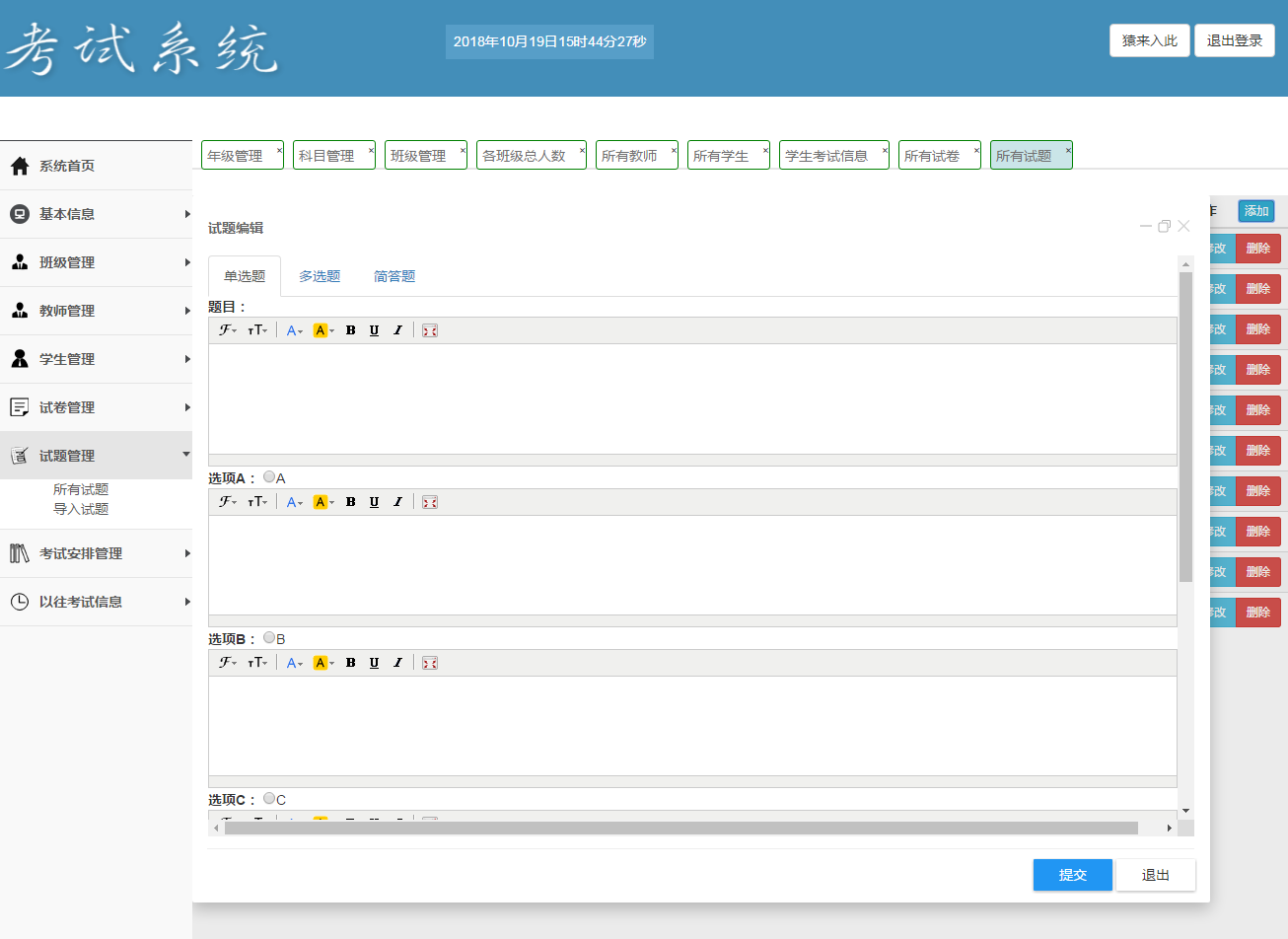Click the 添加 add button
1288x939 pixels.
coord(1256,211)
